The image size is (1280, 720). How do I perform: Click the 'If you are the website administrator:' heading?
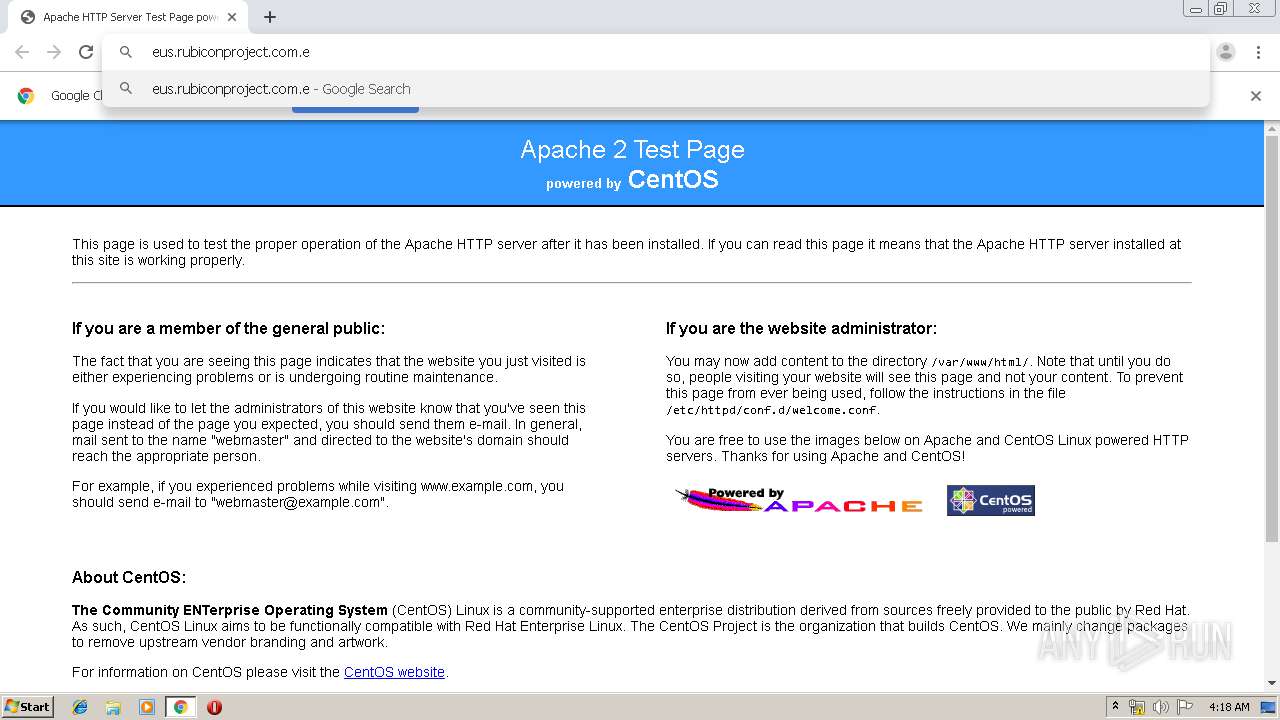pyautogui.click(x=801, y=328)
